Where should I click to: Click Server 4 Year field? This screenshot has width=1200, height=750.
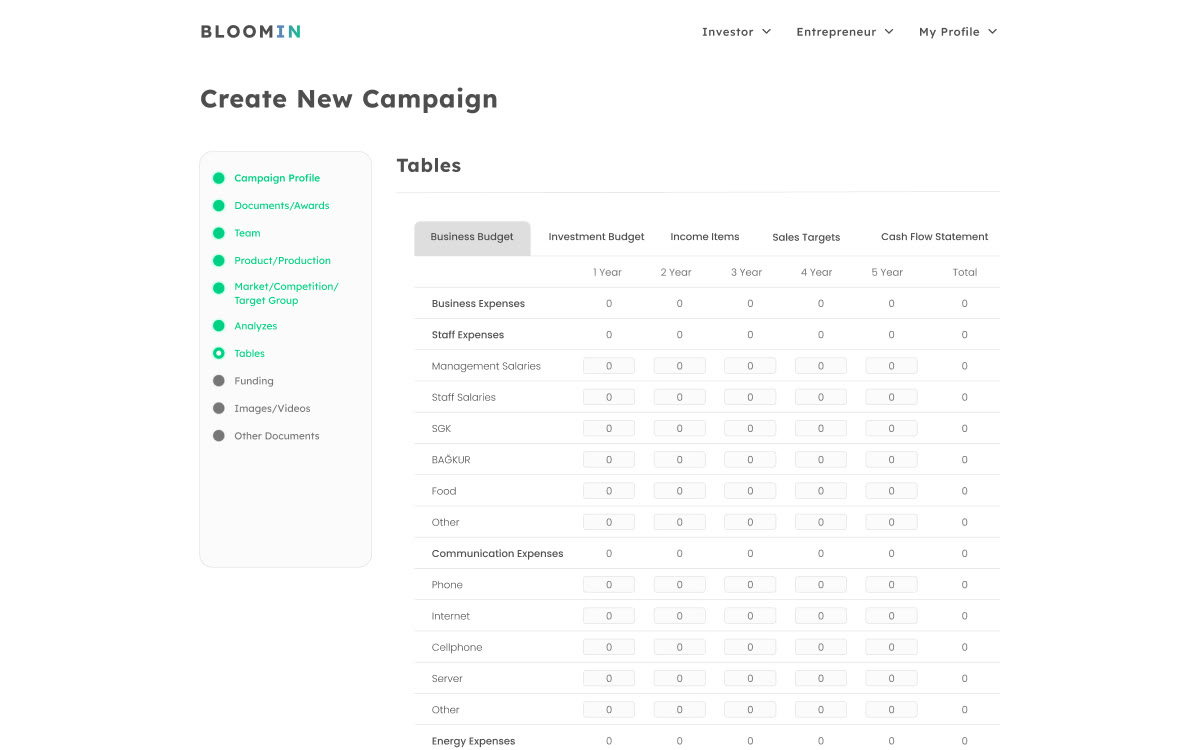pyautogui.click(x=821, y=679)
